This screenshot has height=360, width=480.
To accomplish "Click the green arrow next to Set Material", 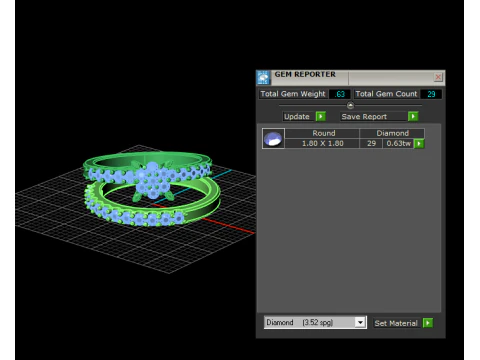I will tap(428, 323).
